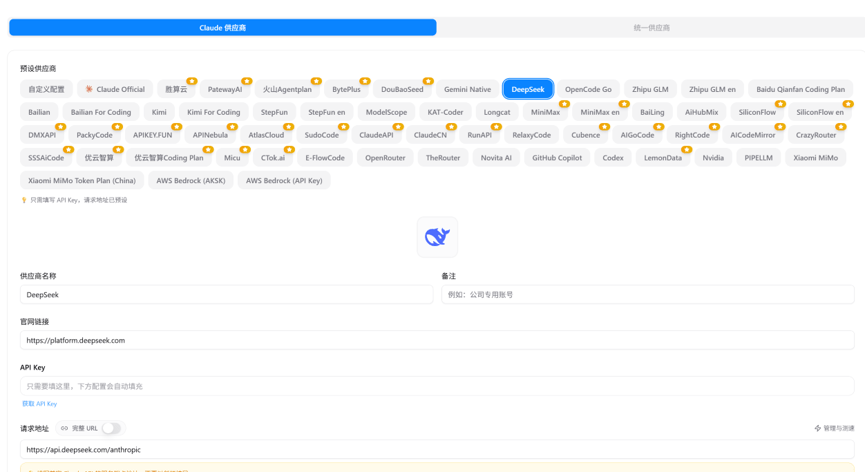
Task: Select the Kimi preset
Action: click(x=159, y=112)
